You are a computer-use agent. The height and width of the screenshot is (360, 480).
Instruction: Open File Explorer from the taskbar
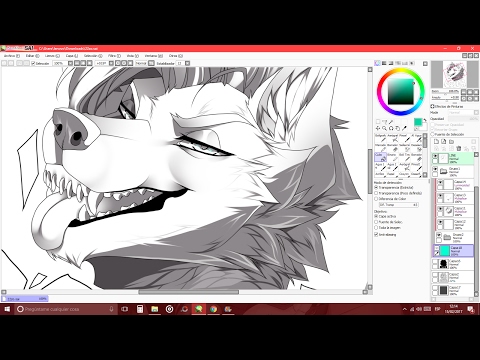(155, 309)
